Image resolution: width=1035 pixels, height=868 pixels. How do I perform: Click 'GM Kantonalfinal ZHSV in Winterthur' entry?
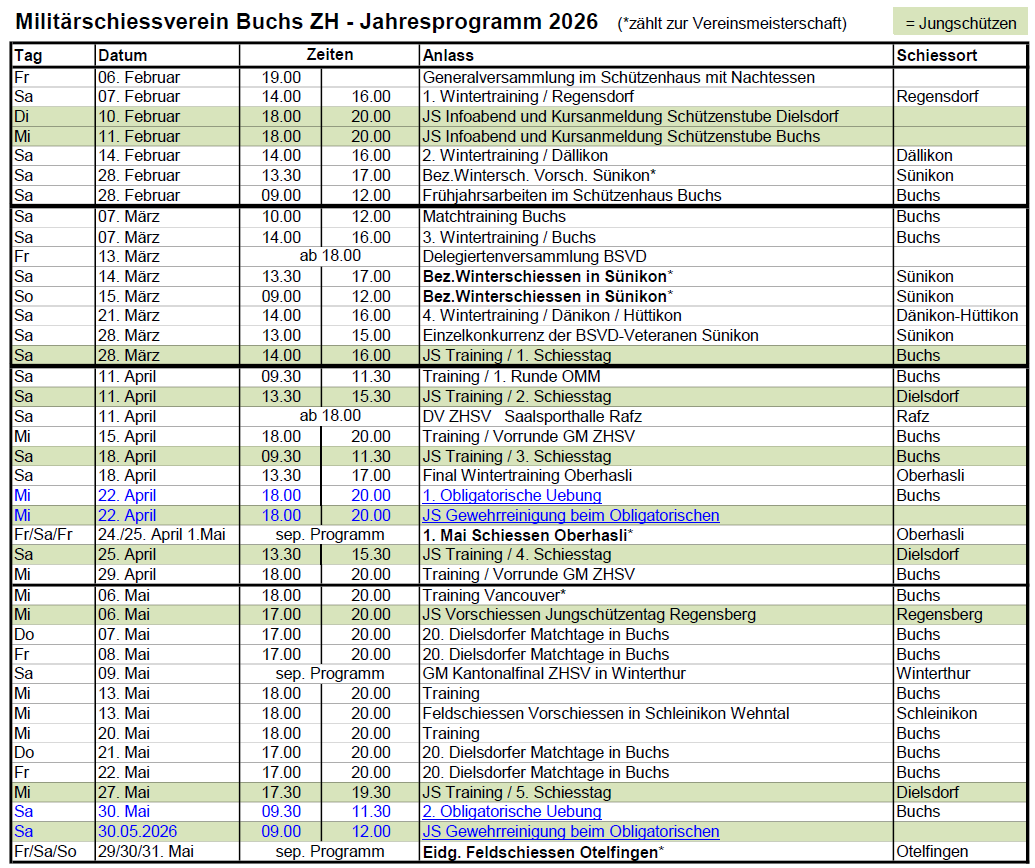pos(554,674)
